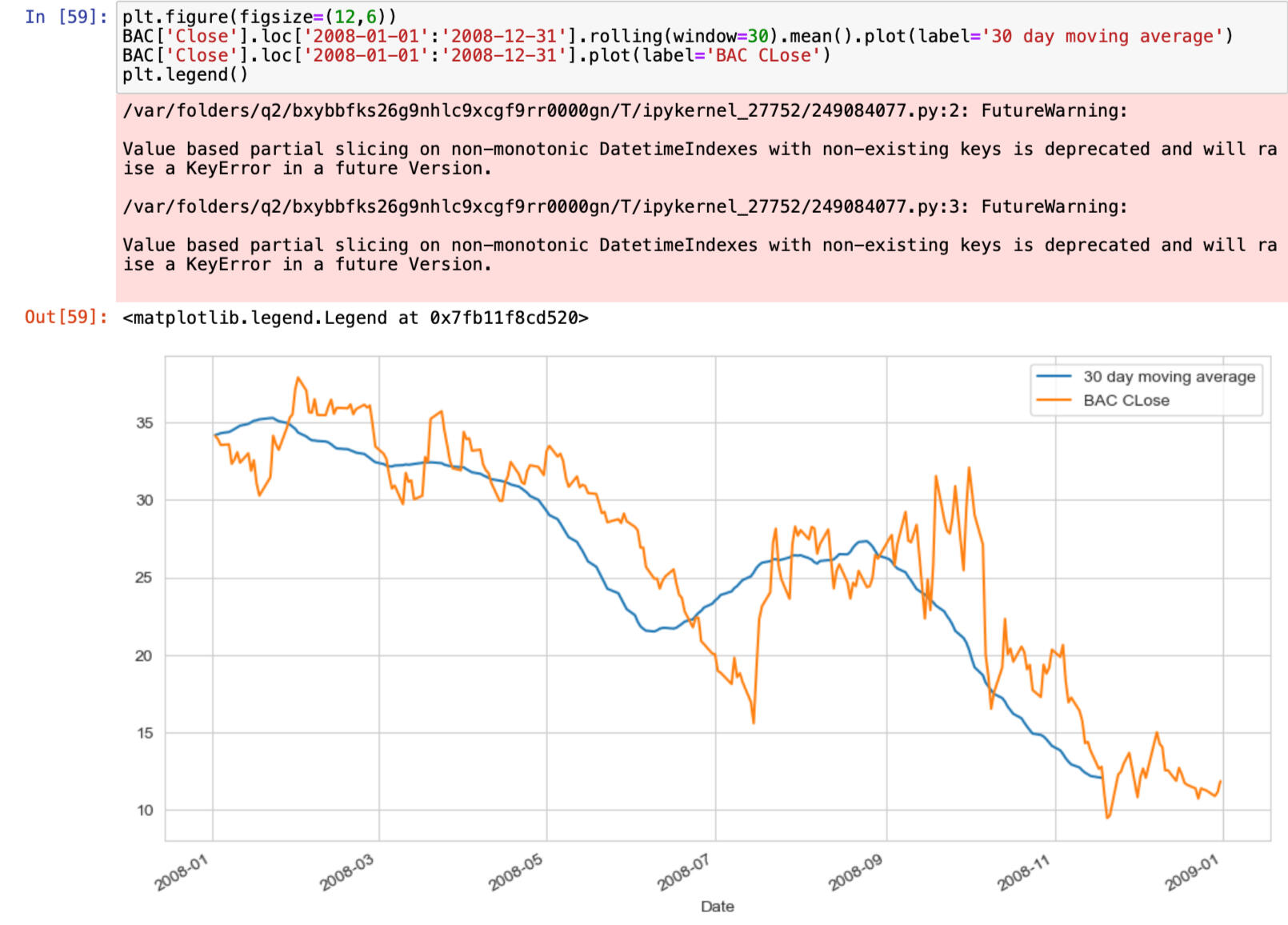Image resolution: width=1288 pixels, height=925 pixels.
Task: Place cursor on the plt.legend() line
Action: tap(185, 74)
